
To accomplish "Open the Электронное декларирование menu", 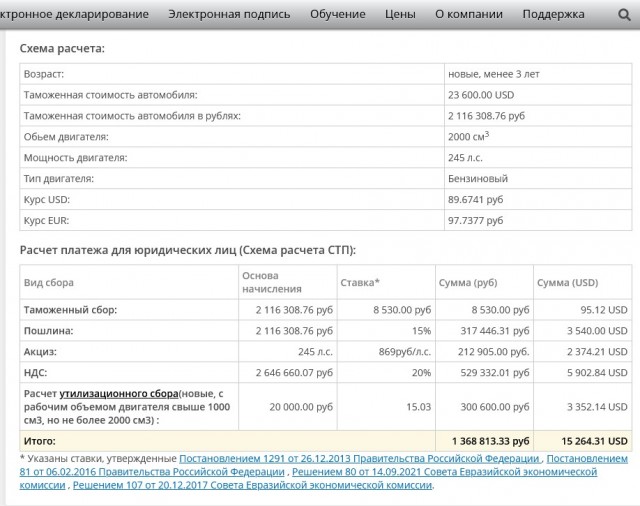I will 74,14.
